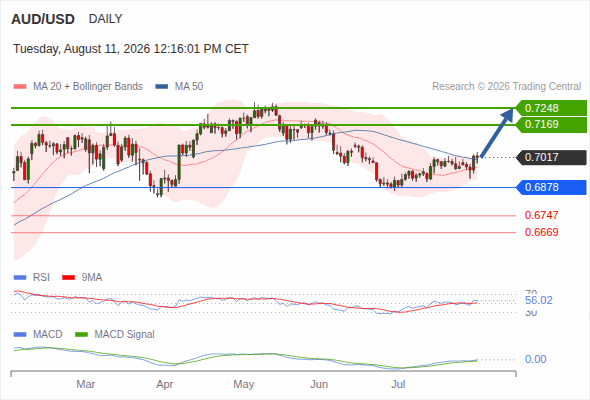Click the MACD Signal green legend swatch
590x400 pixels.
(82, 335)
